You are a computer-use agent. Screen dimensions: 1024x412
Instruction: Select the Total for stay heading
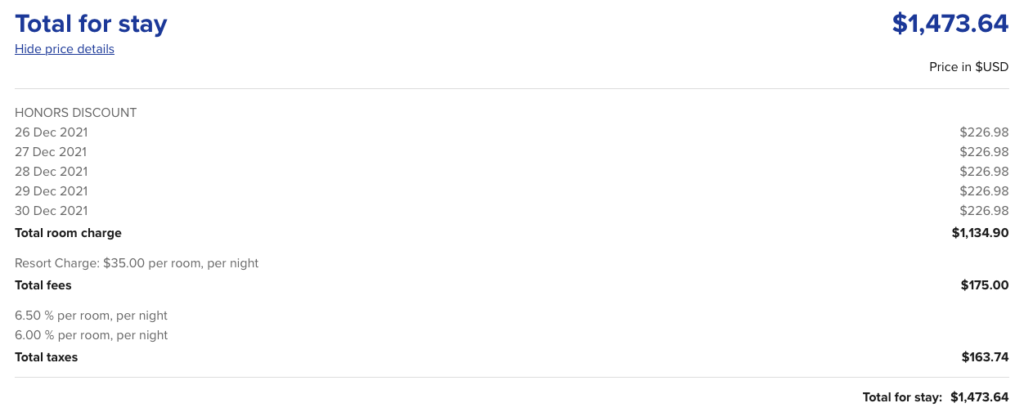pyautogui.click(x=91, y=24)
